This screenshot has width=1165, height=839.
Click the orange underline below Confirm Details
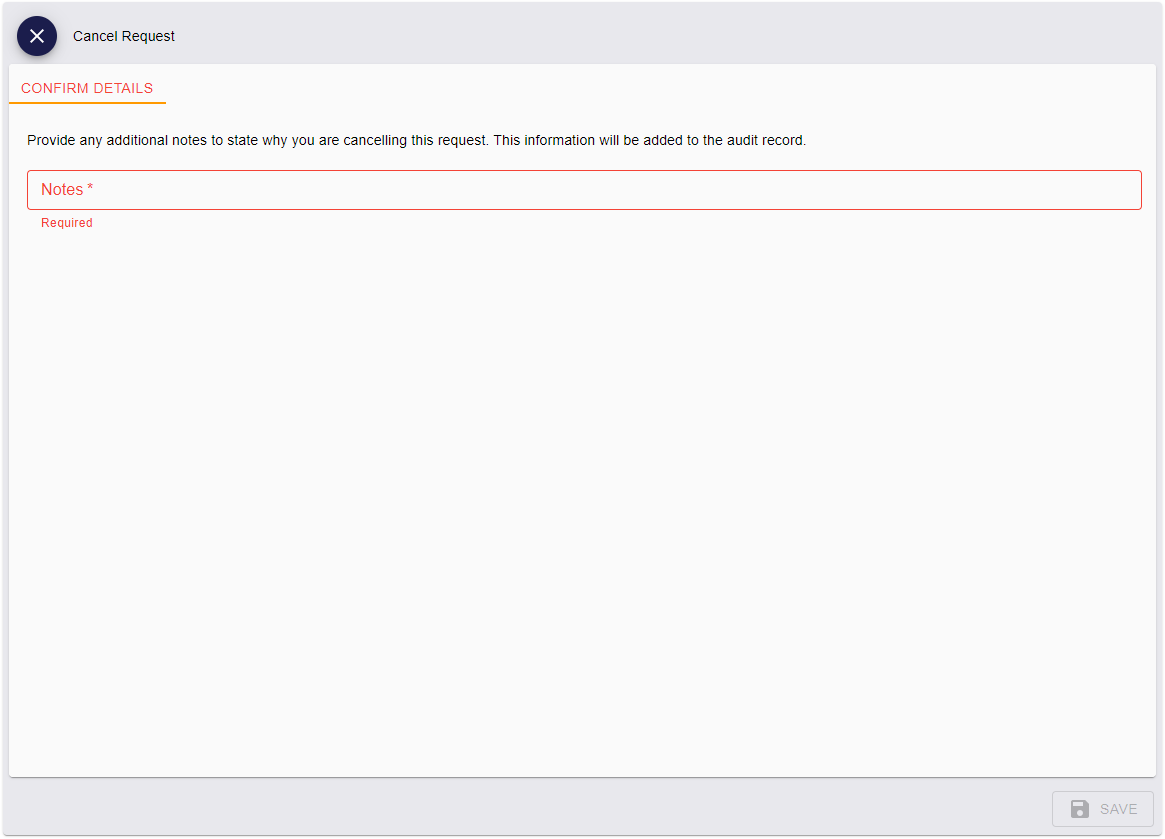(x=87, y=102)
